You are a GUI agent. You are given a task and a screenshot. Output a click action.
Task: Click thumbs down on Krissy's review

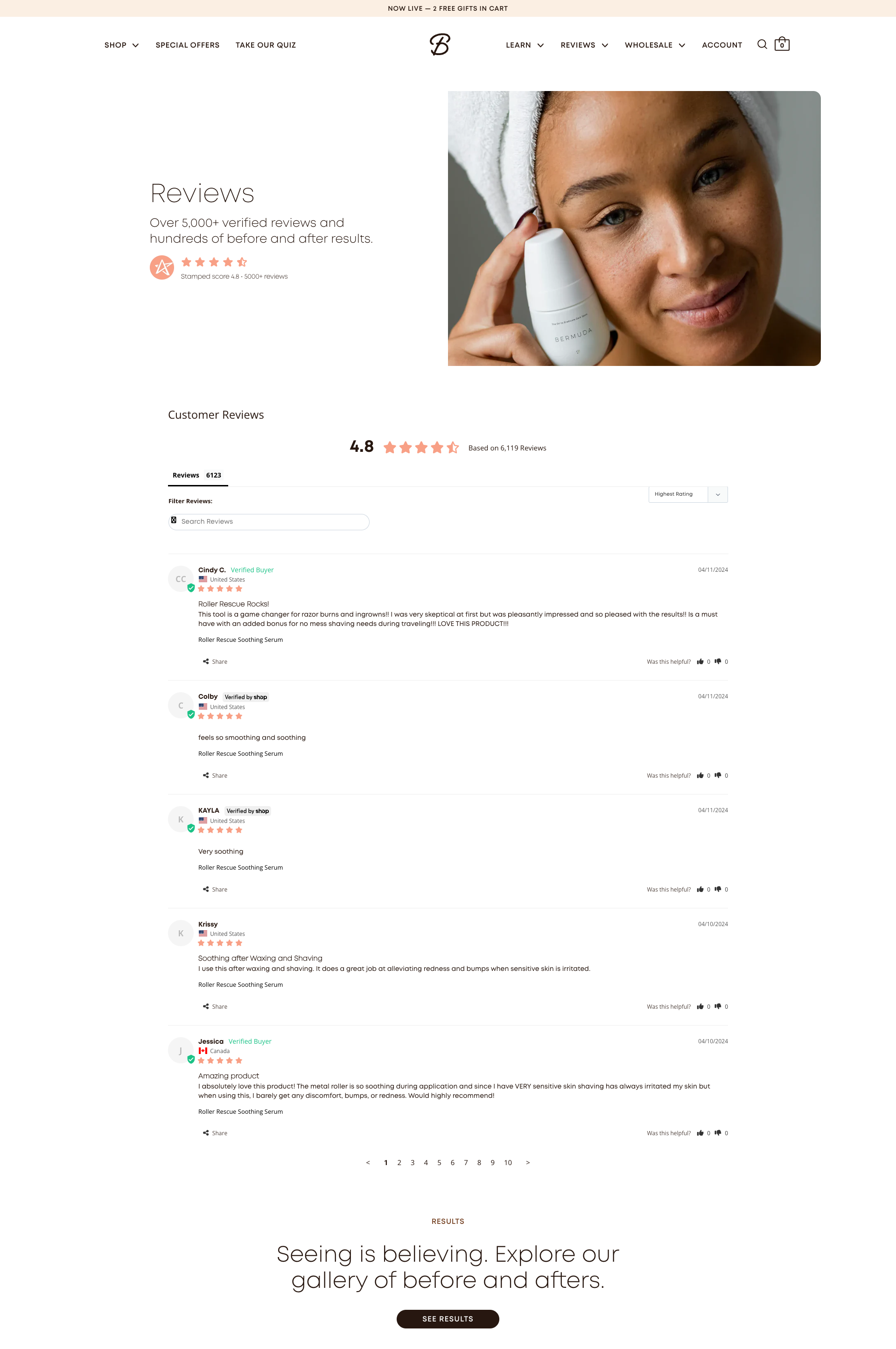(x=718, y=1006)
